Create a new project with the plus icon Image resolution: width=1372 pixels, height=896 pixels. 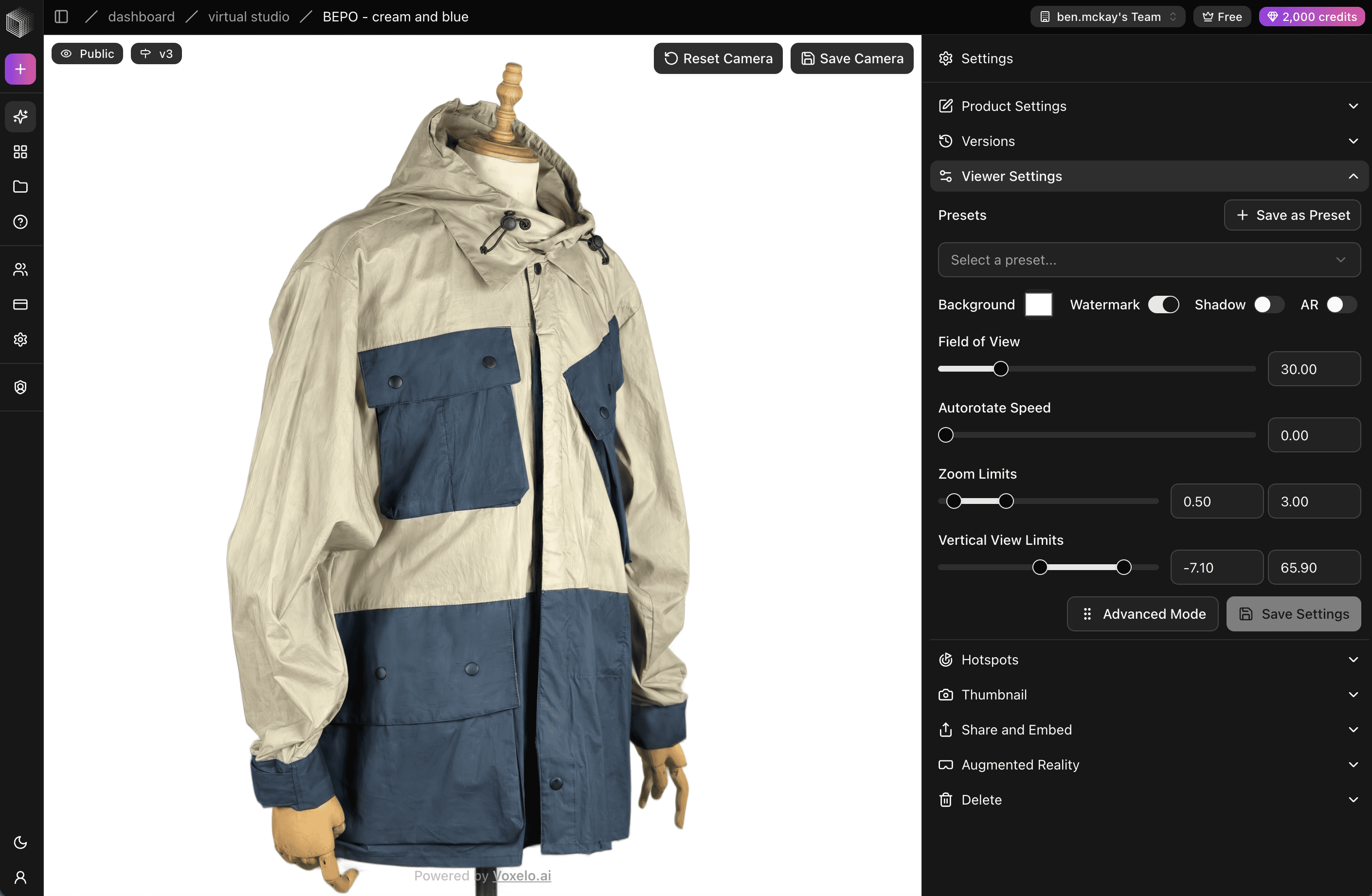tap(20, 69)
